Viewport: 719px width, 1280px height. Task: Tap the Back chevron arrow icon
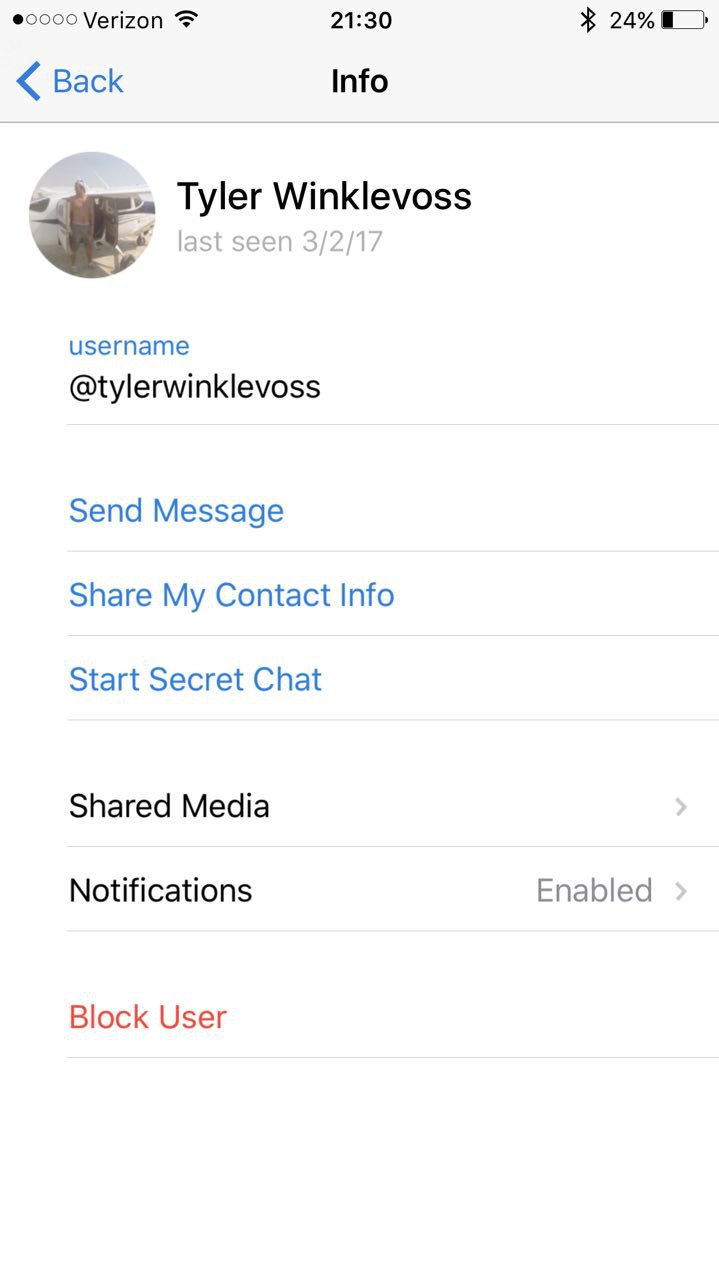click(x=29, y=81)
